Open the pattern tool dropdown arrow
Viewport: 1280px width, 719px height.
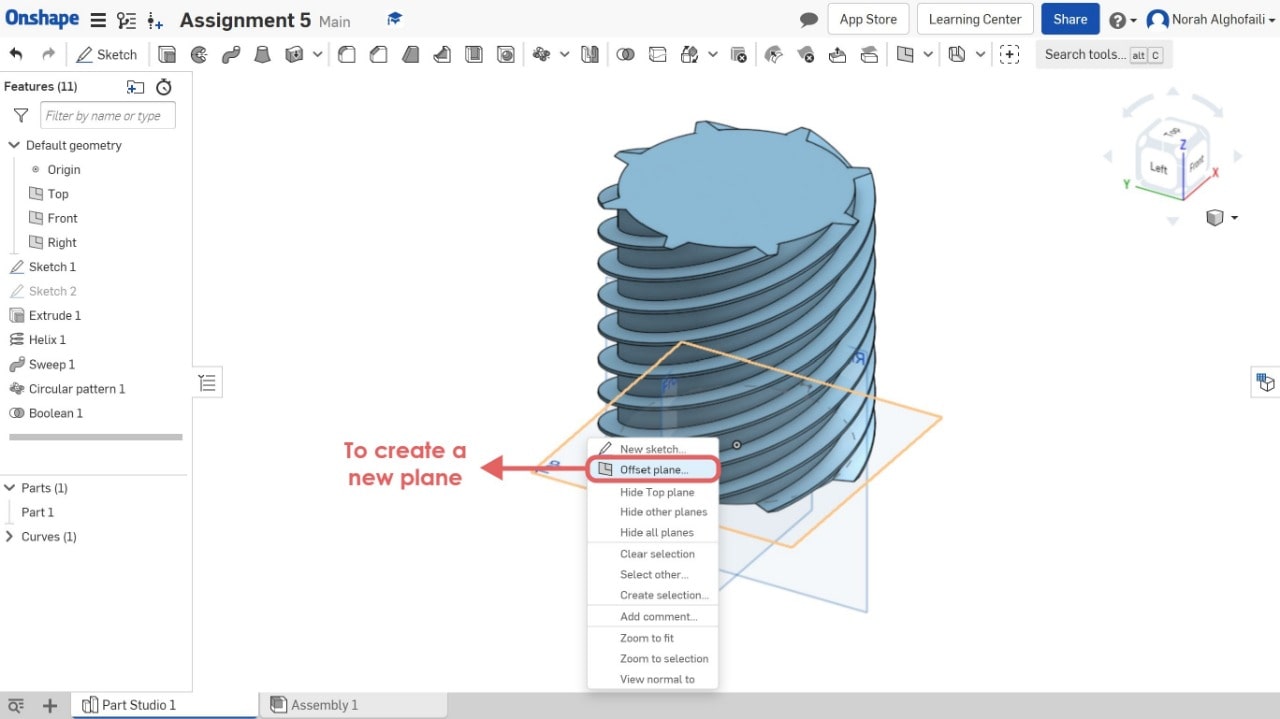pos(565,55)
